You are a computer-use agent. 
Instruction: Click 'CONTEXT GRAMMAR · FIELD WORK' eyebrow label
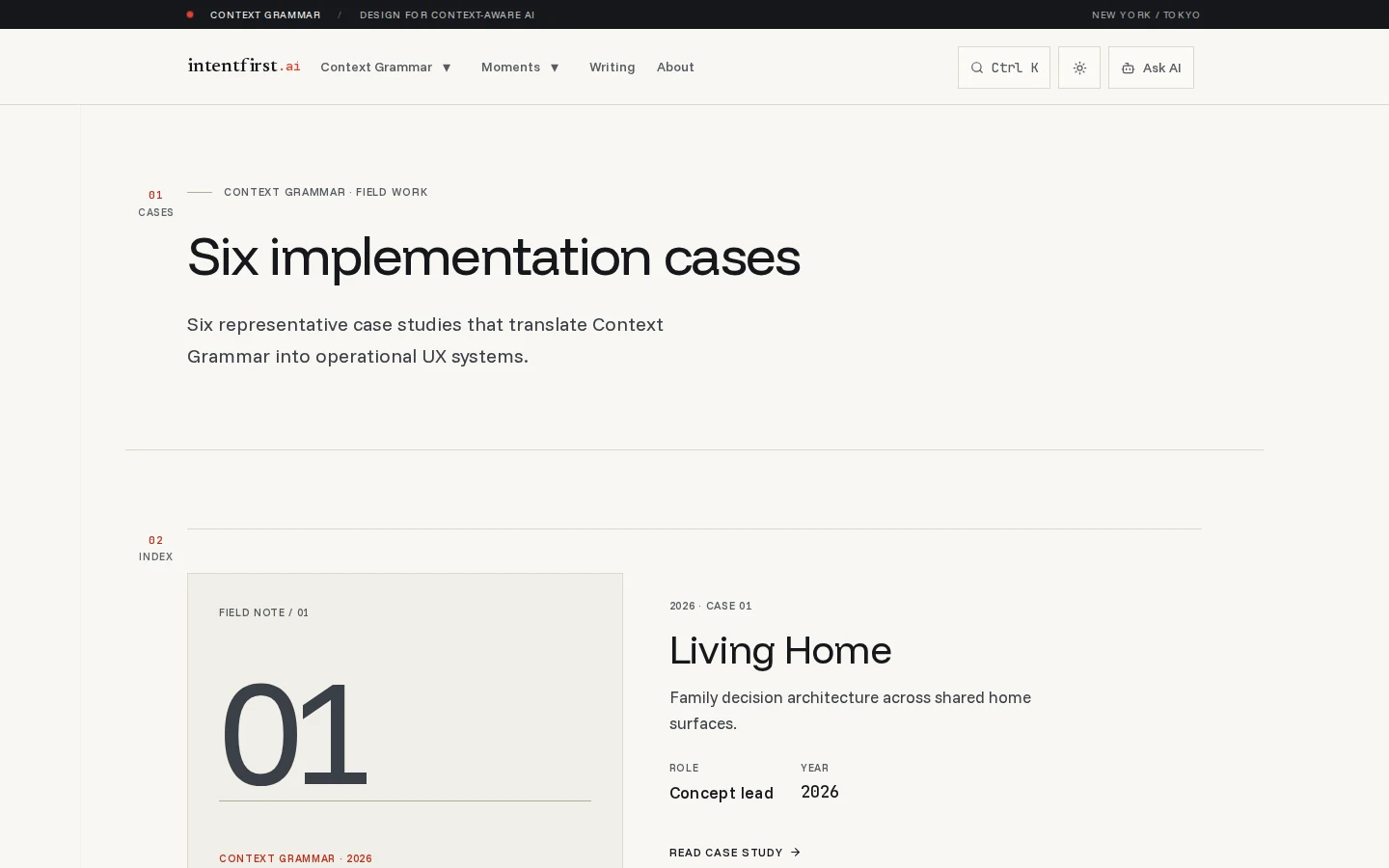[x=326, y=192]
